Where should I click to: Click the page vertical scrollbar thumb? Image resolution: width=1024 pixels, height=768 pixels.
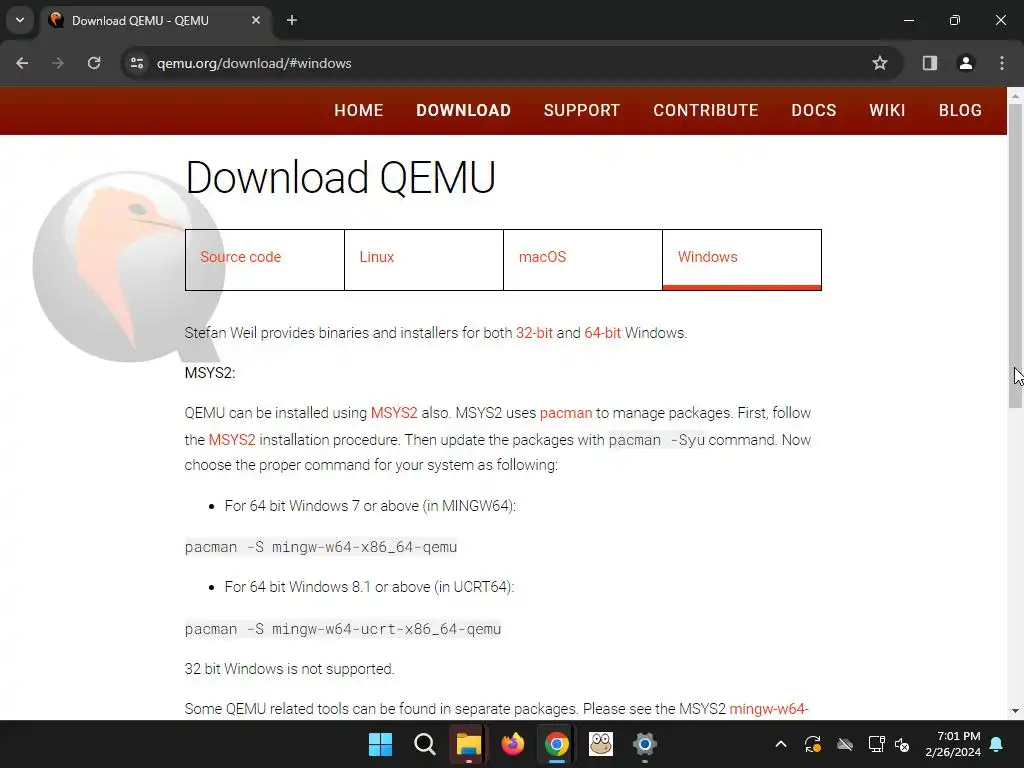(1015, 256)
